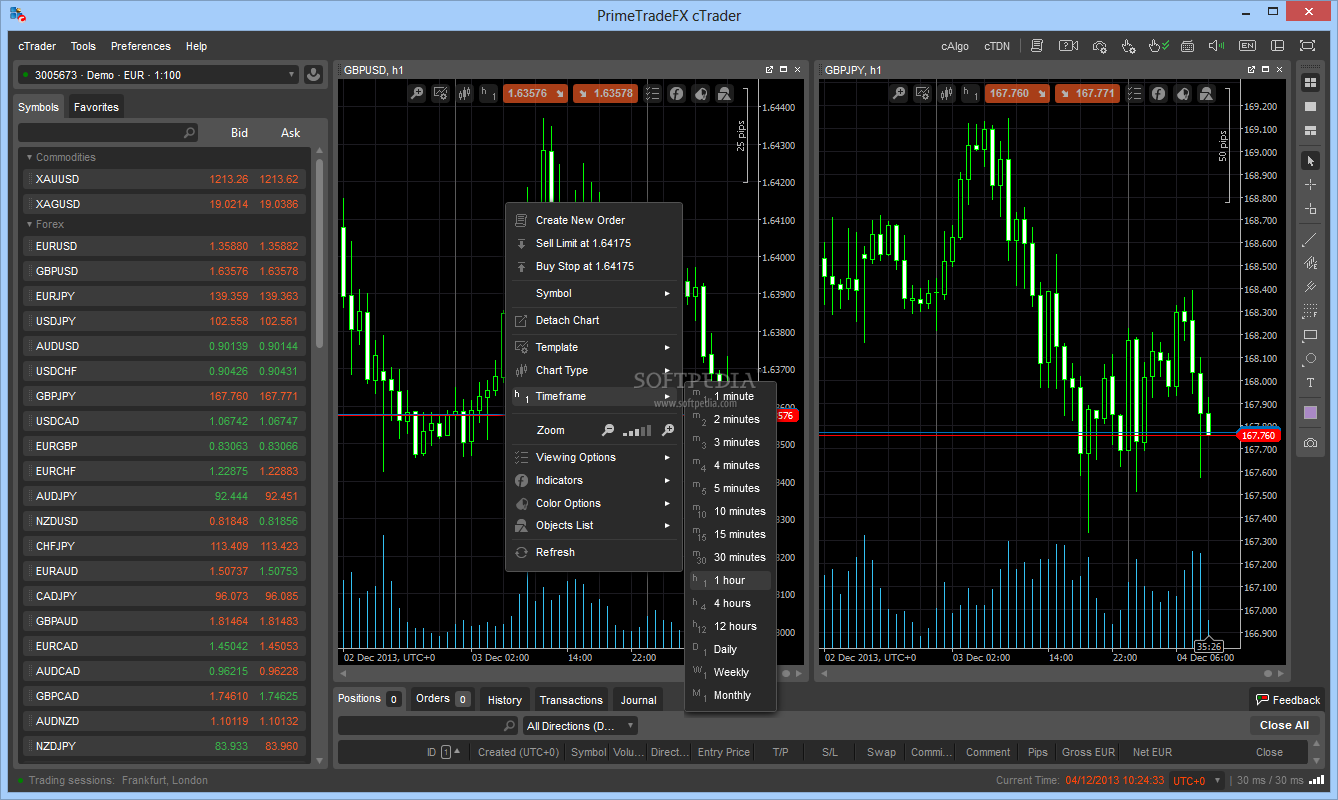Open objects list shapes icon on GBPJPY chart
Screen dimensions: 1338x800
pyautogui.click(x=1207, y=93)
